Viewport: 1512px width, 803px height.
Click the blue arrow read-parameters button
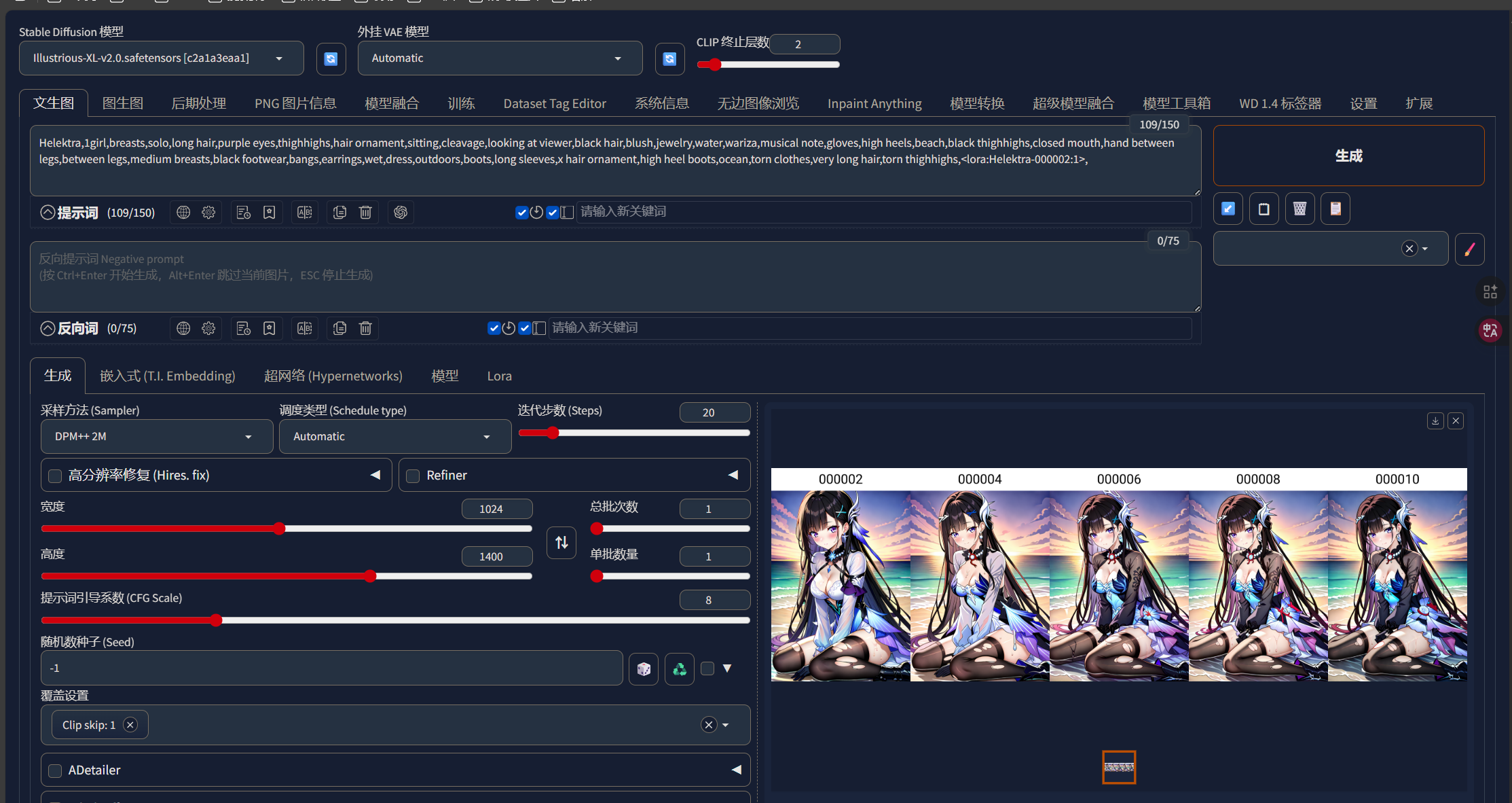click(1228, 209)
